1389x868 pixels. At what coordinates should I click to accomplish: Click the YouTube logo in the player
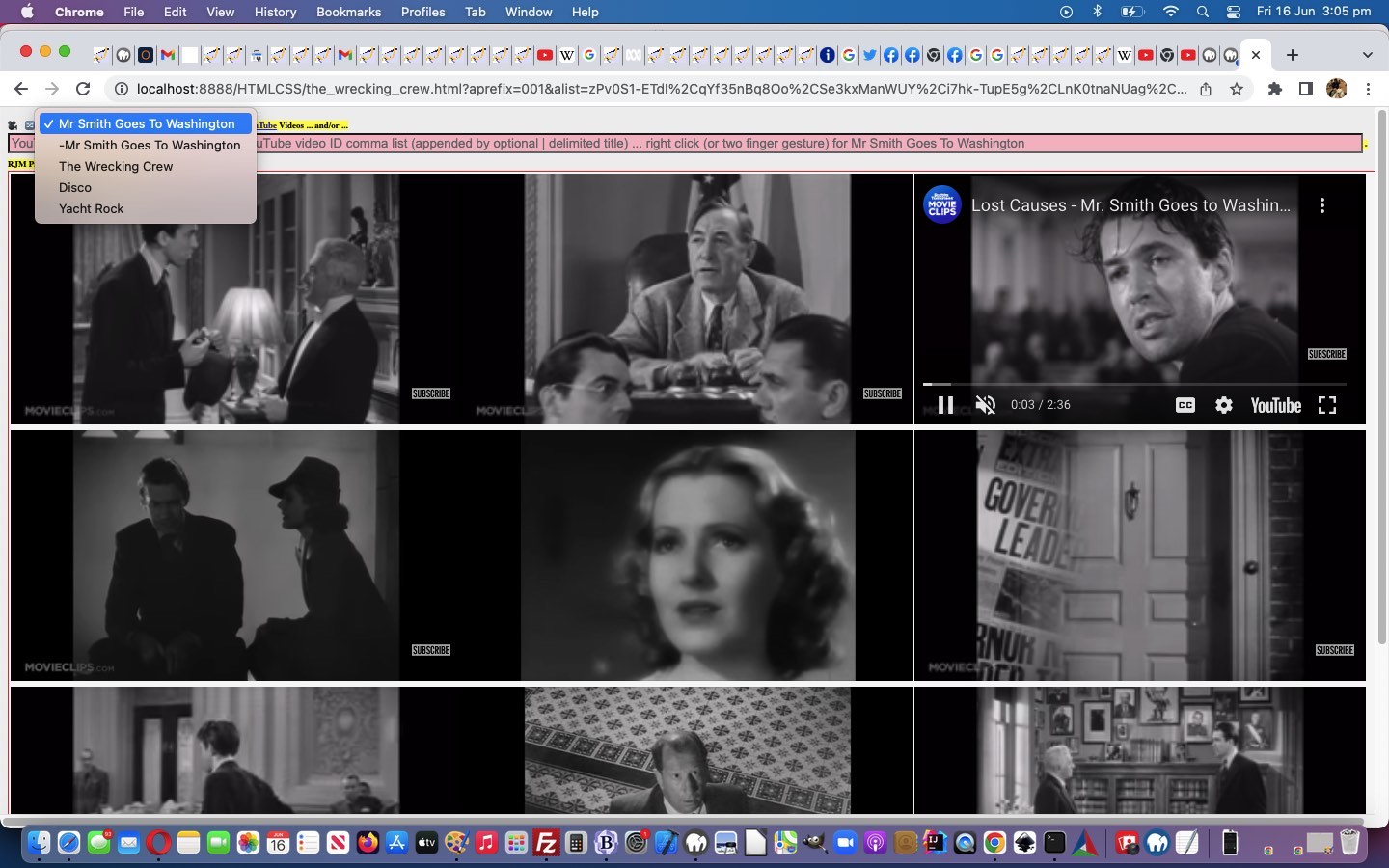click(x=1275, y=405)
